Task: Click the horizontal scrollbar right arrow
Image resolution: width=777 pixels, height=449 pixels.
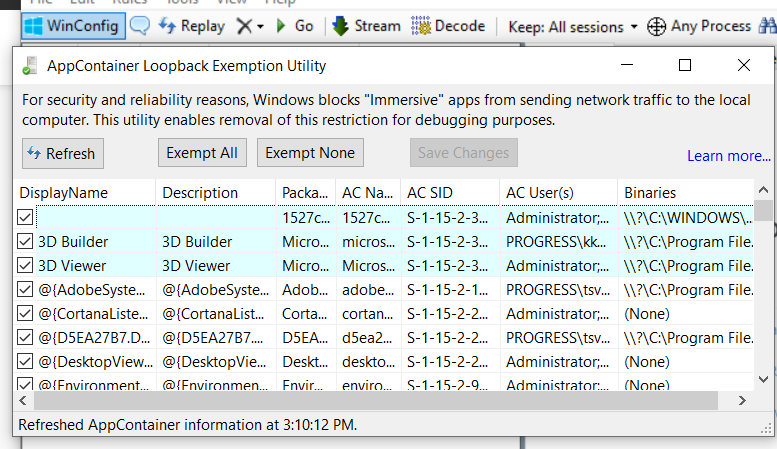Action: tap(742, 400)
